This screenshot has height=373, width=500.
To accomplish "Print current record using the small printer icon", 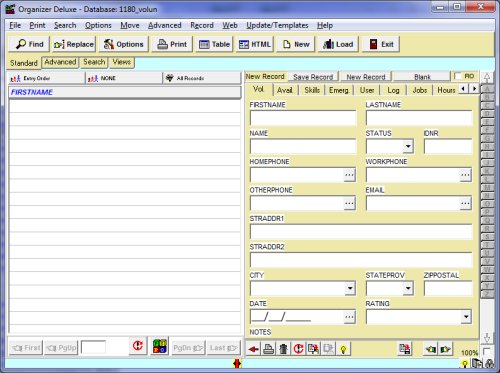I will pyautogui.click(x=269, y=349).
